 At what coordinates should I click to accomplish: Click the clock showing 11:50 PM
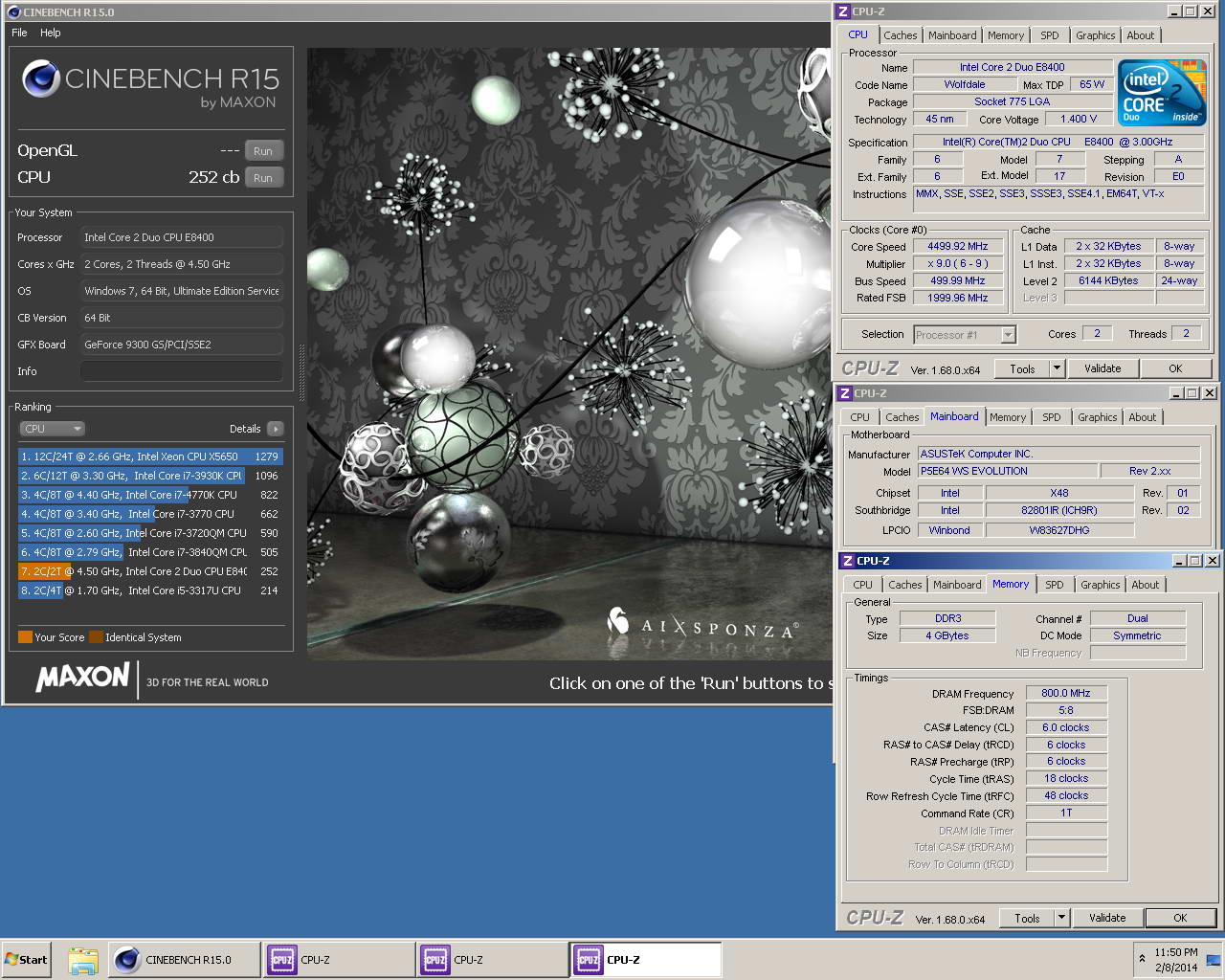pyautogui.click(x=1175, y=952)
